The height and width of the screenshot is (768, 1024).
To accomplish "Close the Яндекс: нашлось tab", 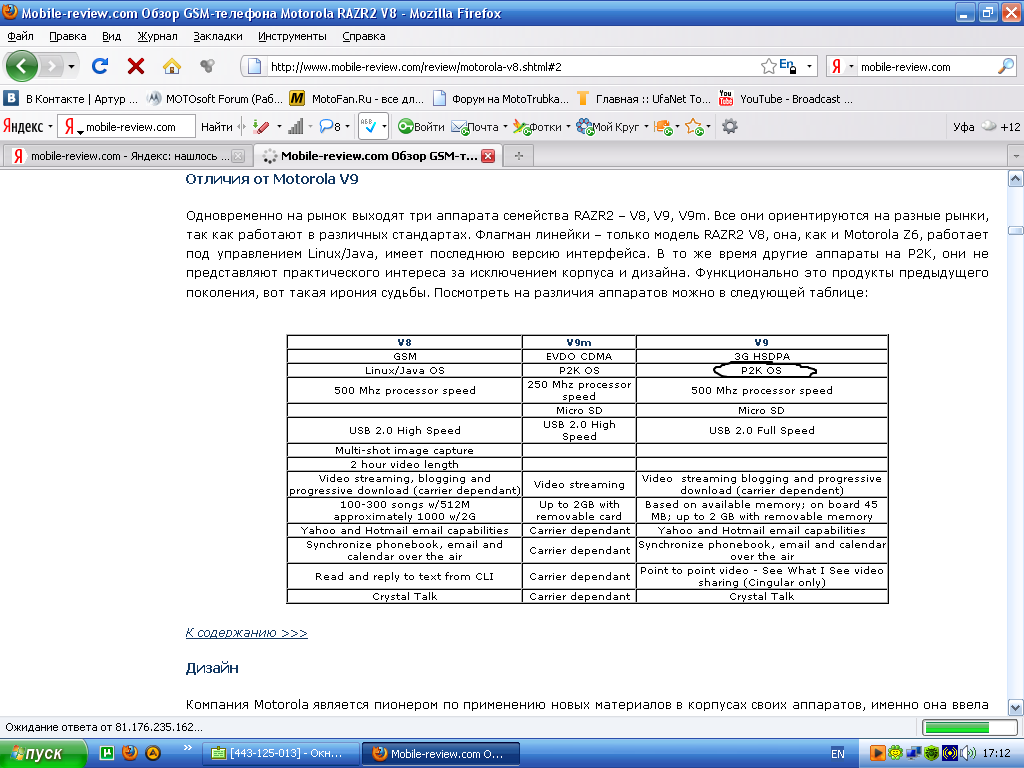I will (238, 156).
